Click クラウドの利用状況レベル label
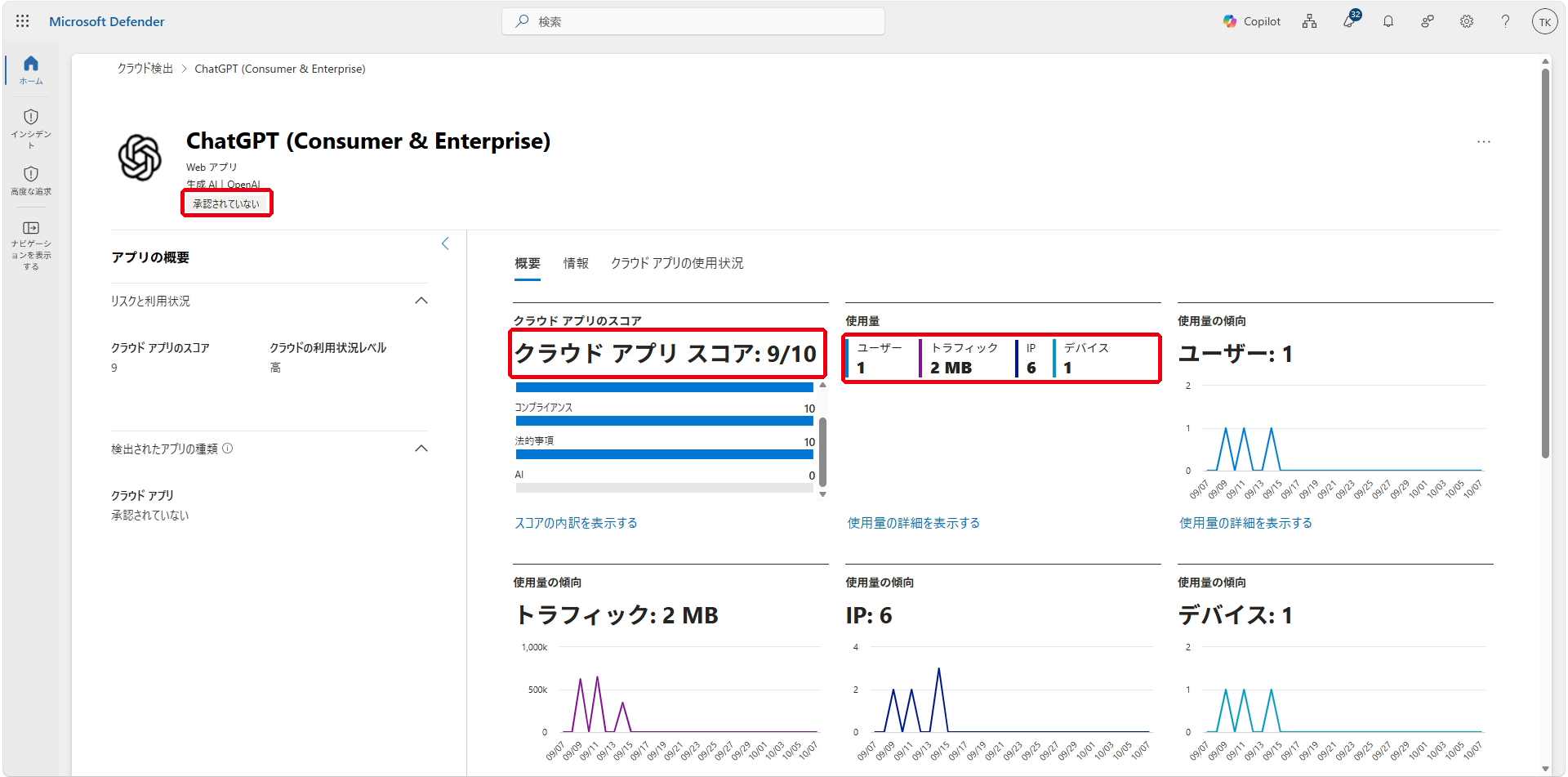1568x777 pixels. click(x=327, y=347)
